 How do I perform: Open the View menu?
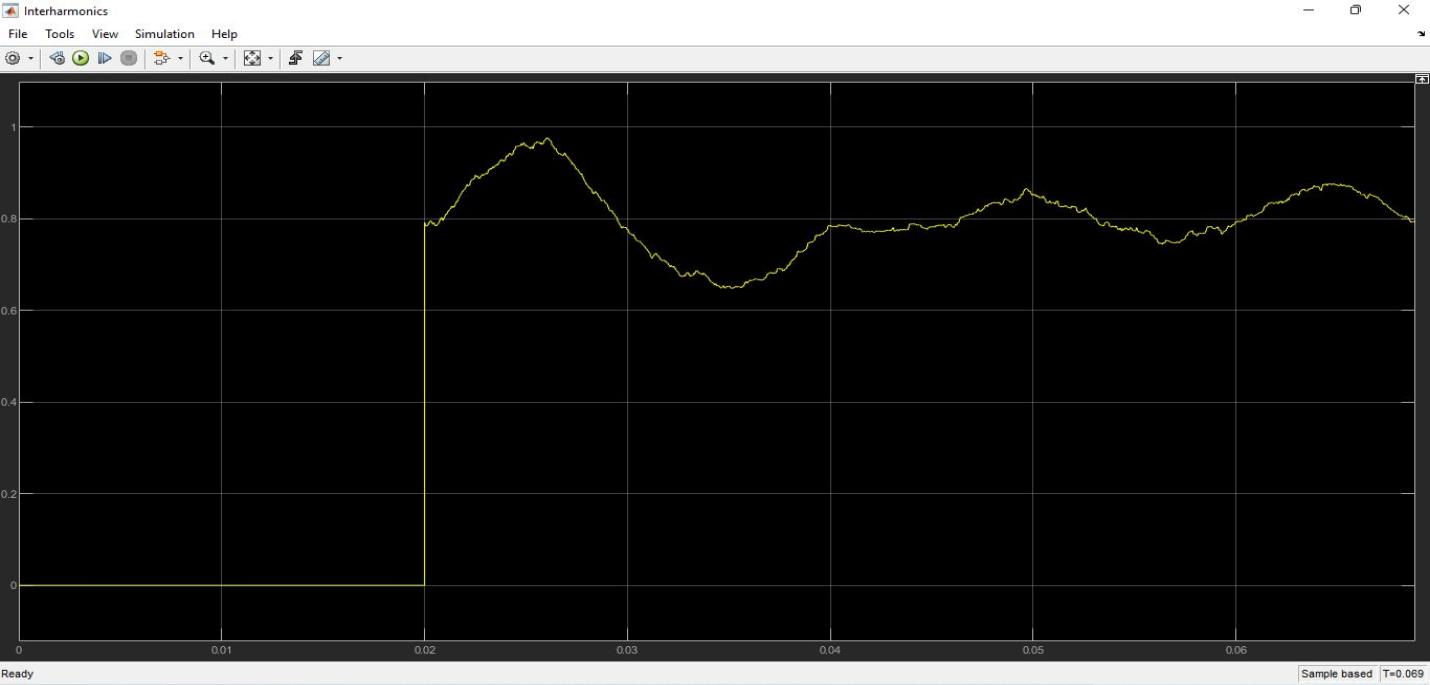click(105, 34)
